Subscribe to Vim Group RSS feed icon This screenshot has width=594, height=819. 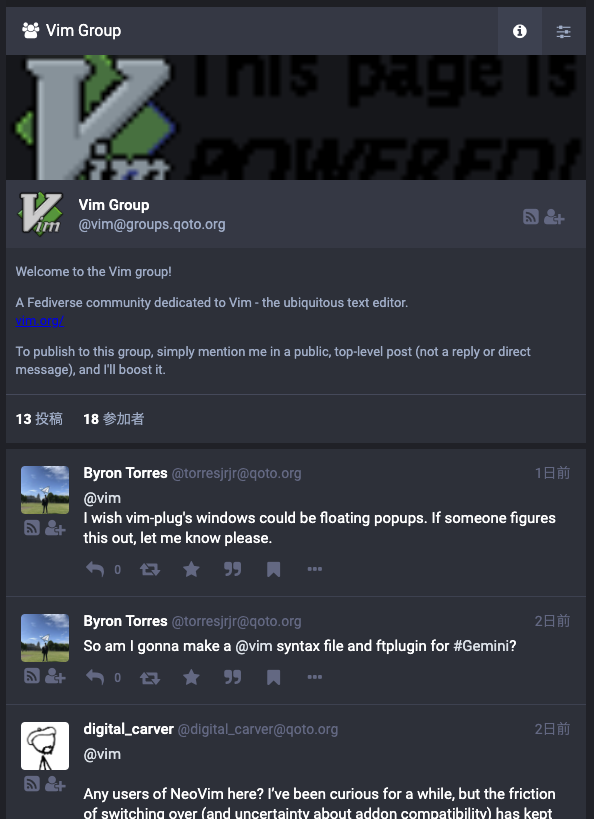click(531, 217)
